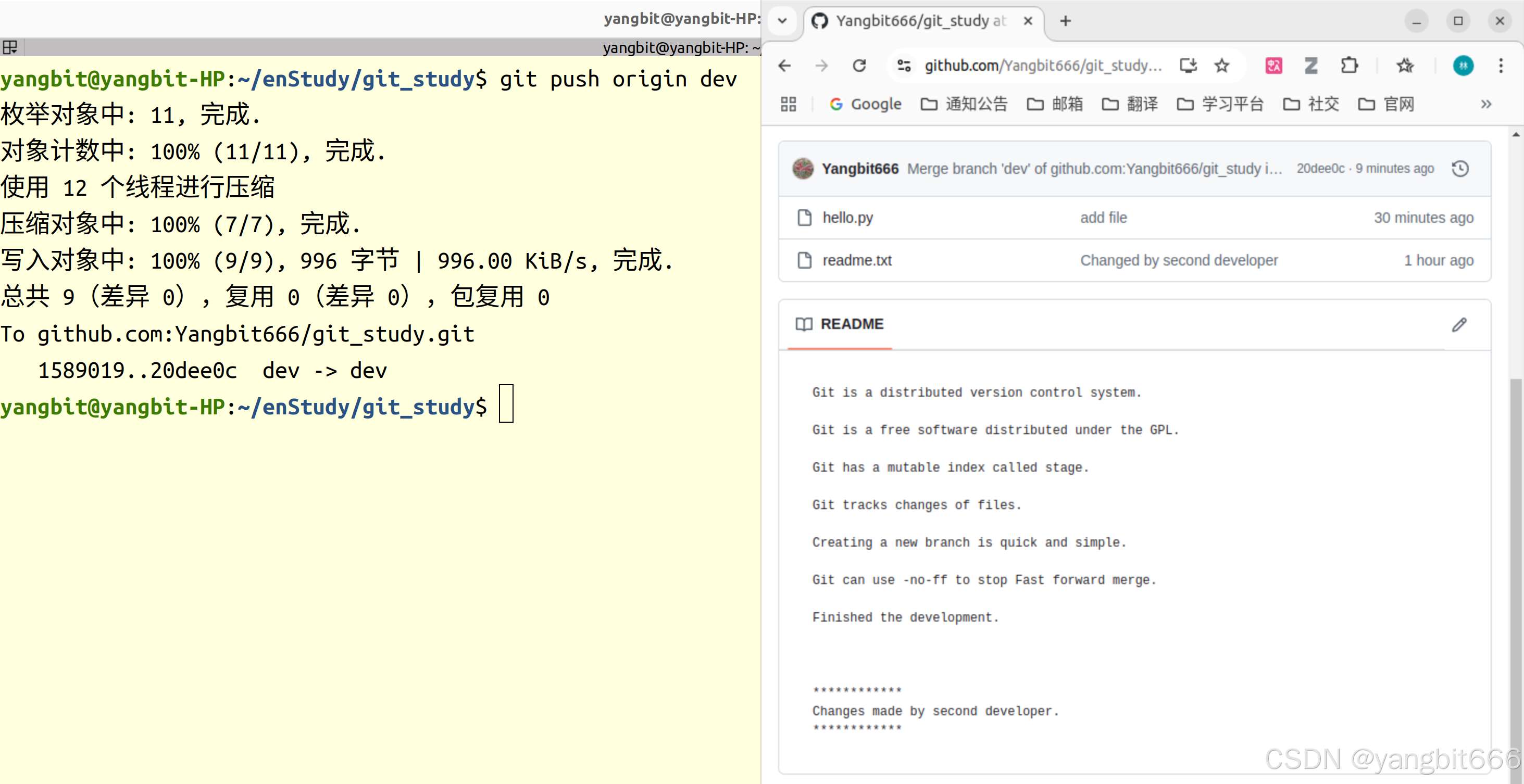Viewport: 1524px width, 784px height.
Task: Open commit history clock icon
Action: [x=1460, y=169]
